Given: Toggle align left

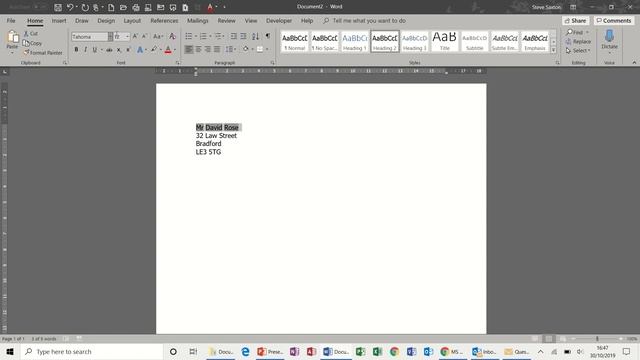Looking at the screenshot, I should tap(189, 49).
